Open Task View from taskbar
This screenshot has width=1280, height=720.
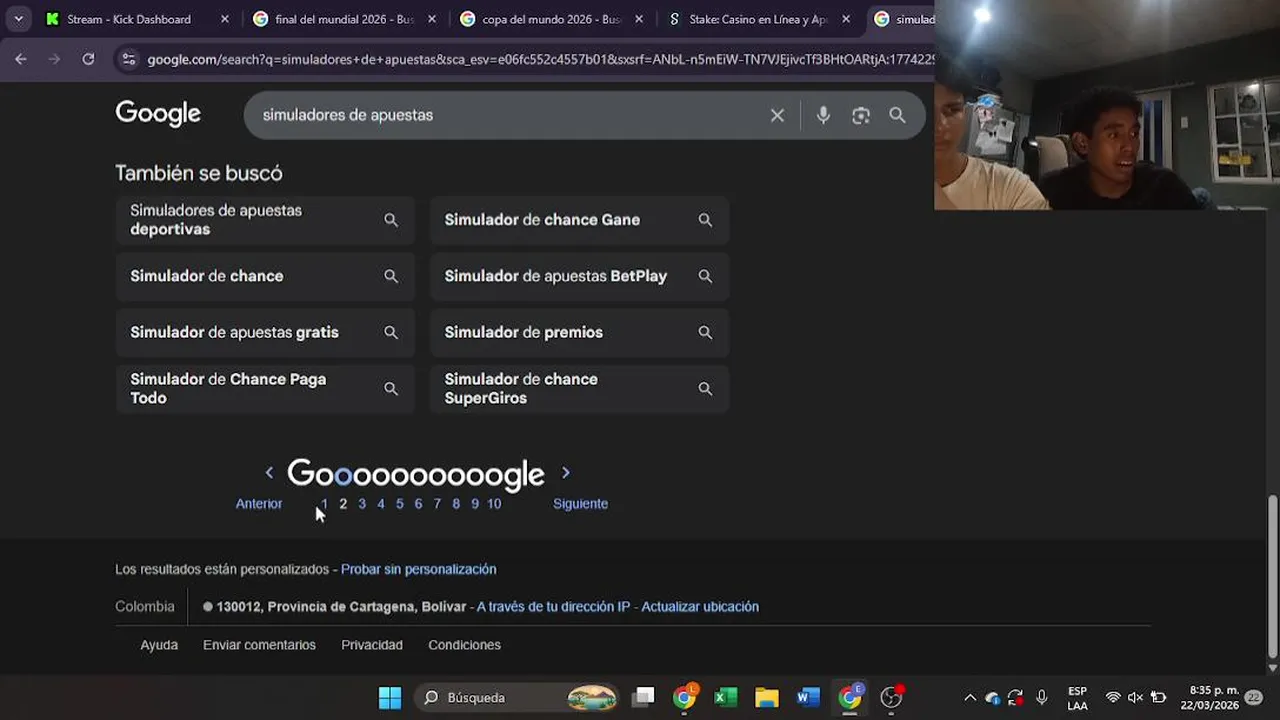[644, 697]
